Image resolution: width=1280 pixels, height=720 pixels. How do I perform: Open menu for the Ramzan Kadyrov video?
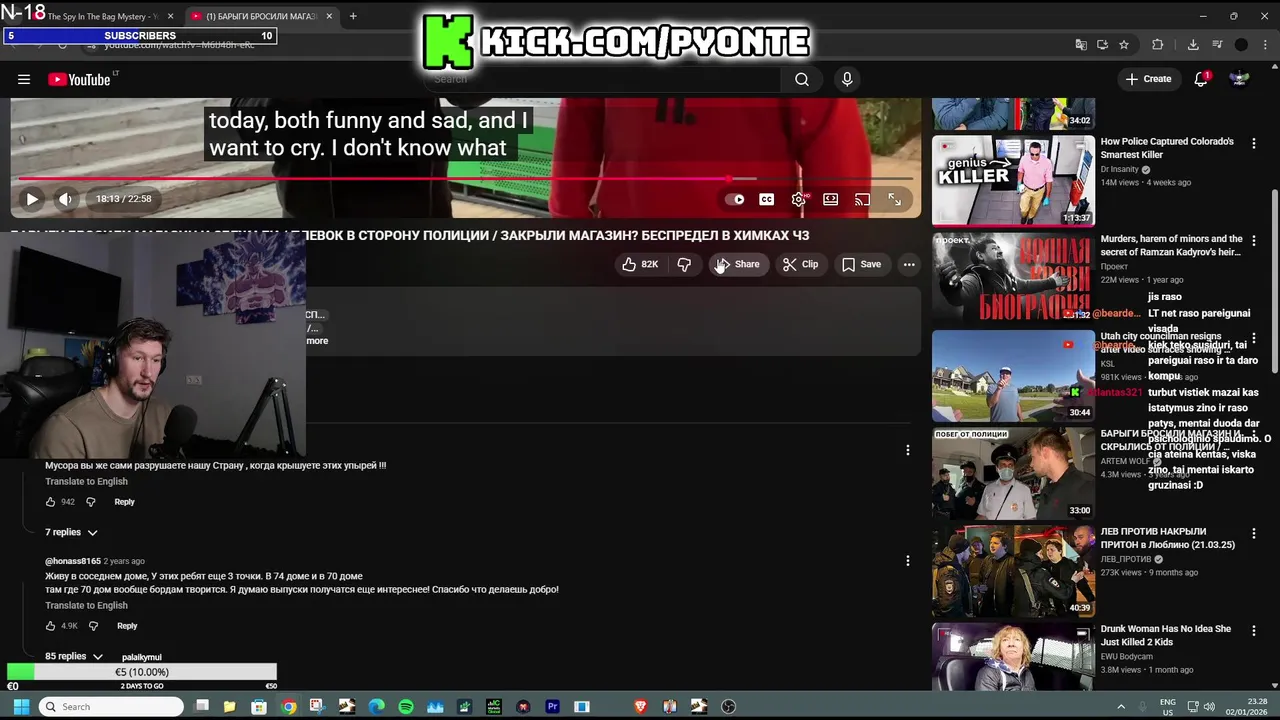point(1254,241)
